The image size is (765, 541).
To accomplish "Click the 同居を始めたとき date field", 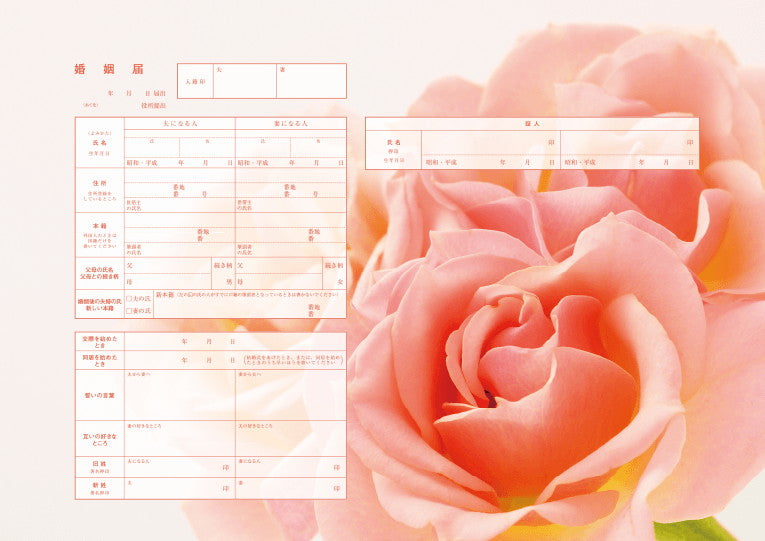I will coord(182,360).
